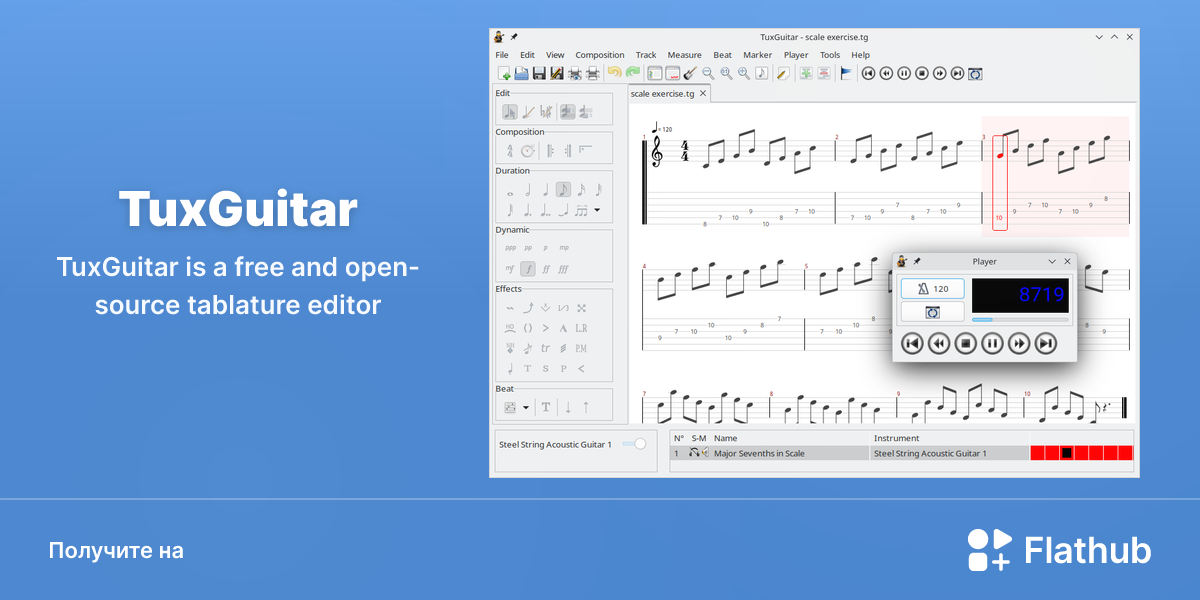The width and height of the screenshot is (1200, 600).
Task: Apply the trill tr effect
Action: coord(545,348)
